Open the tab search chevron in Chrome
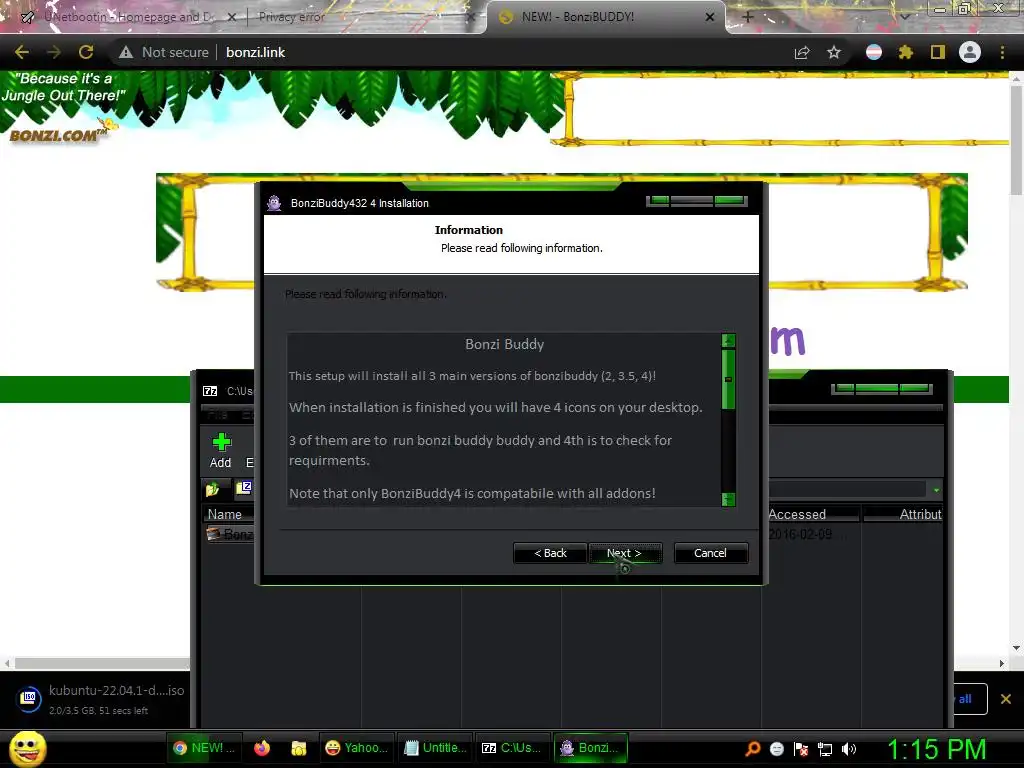This screenshot has width=1024, height=768. pos(904,17)
